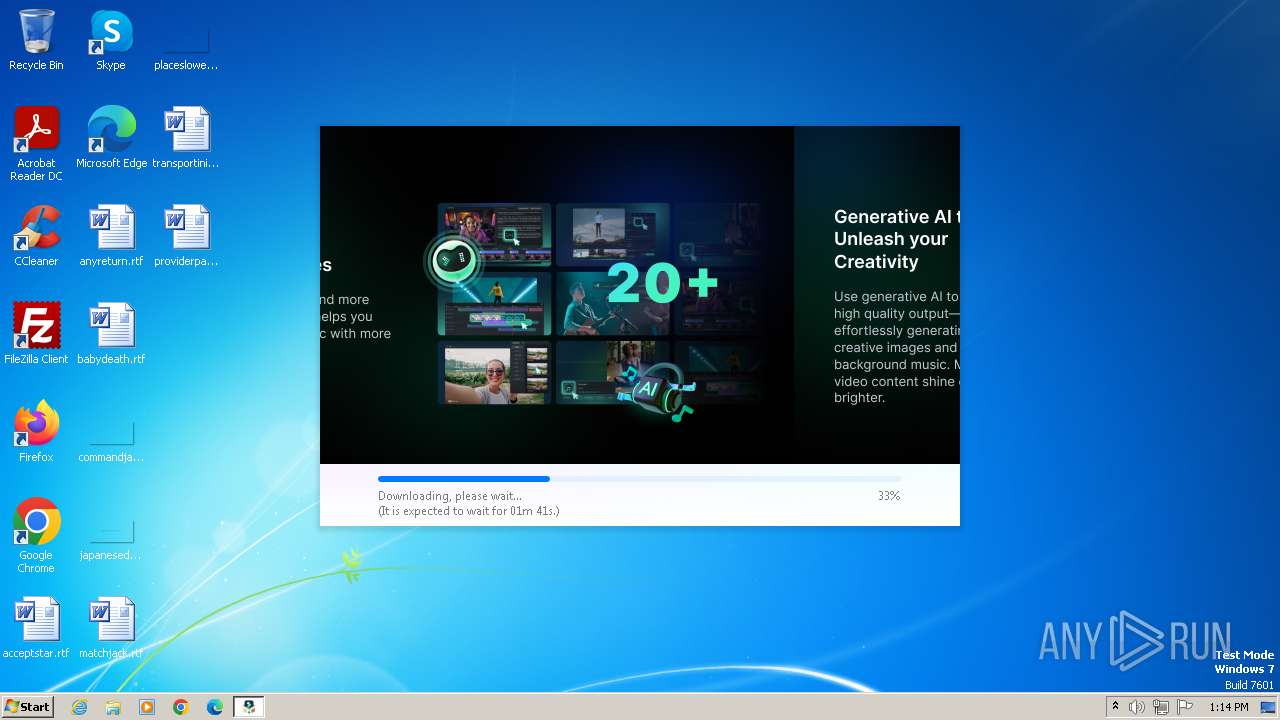
Task: Select the transportini... Word document
Action: 186,138
